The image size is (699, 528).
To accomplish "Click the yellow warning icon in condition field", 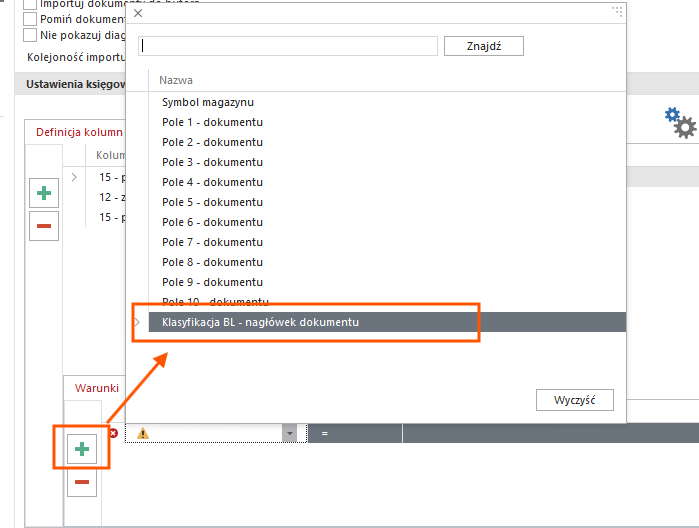I will (x=143, y=434).
